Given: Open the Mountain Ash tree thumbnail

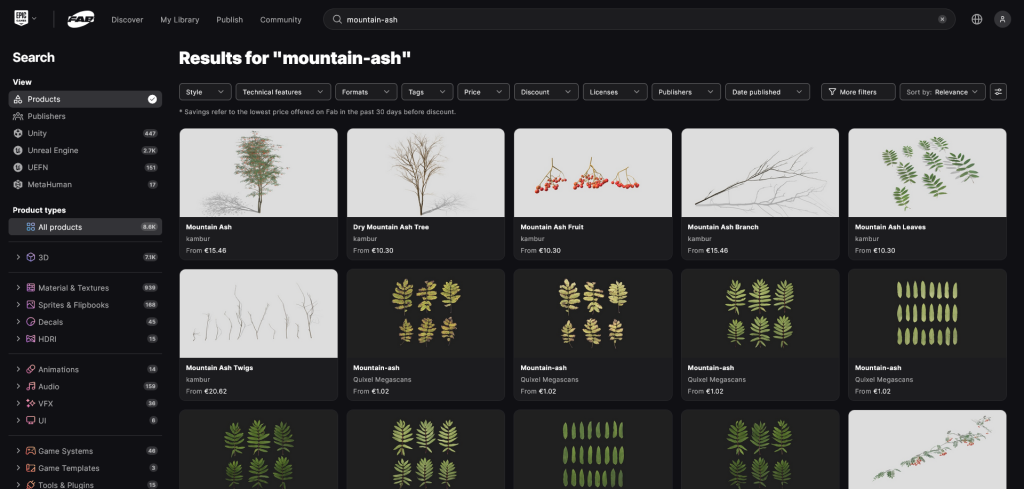Looking at the screenshot, I should tap(259, 172).
